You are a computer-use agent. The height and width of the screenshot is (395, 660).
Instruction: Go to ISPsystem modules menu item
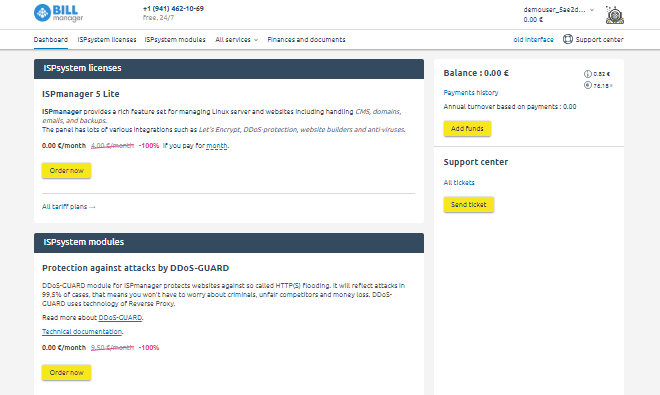175,40
